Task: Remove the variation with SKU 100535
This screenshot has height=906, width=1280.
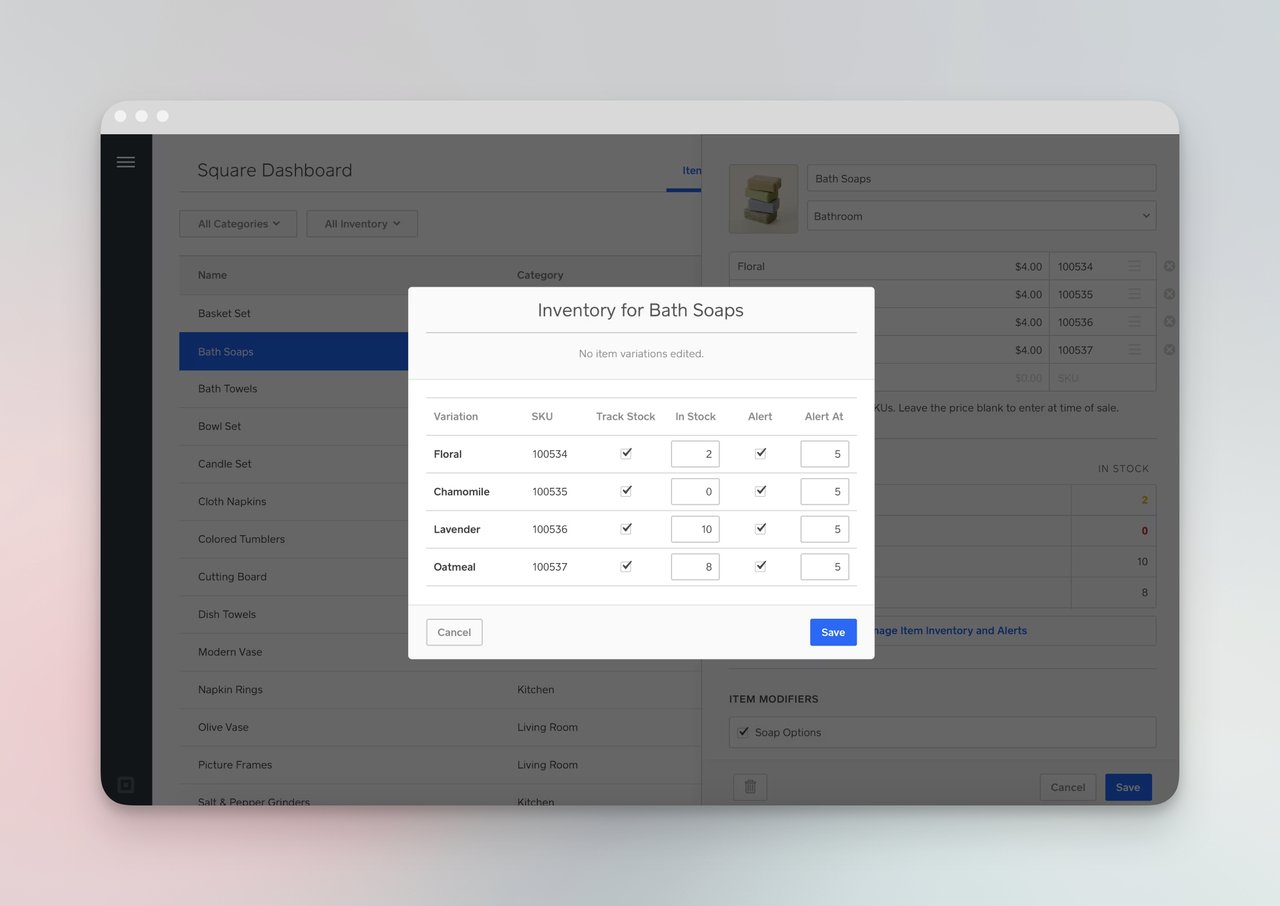Action: [x=1169, y=294]
